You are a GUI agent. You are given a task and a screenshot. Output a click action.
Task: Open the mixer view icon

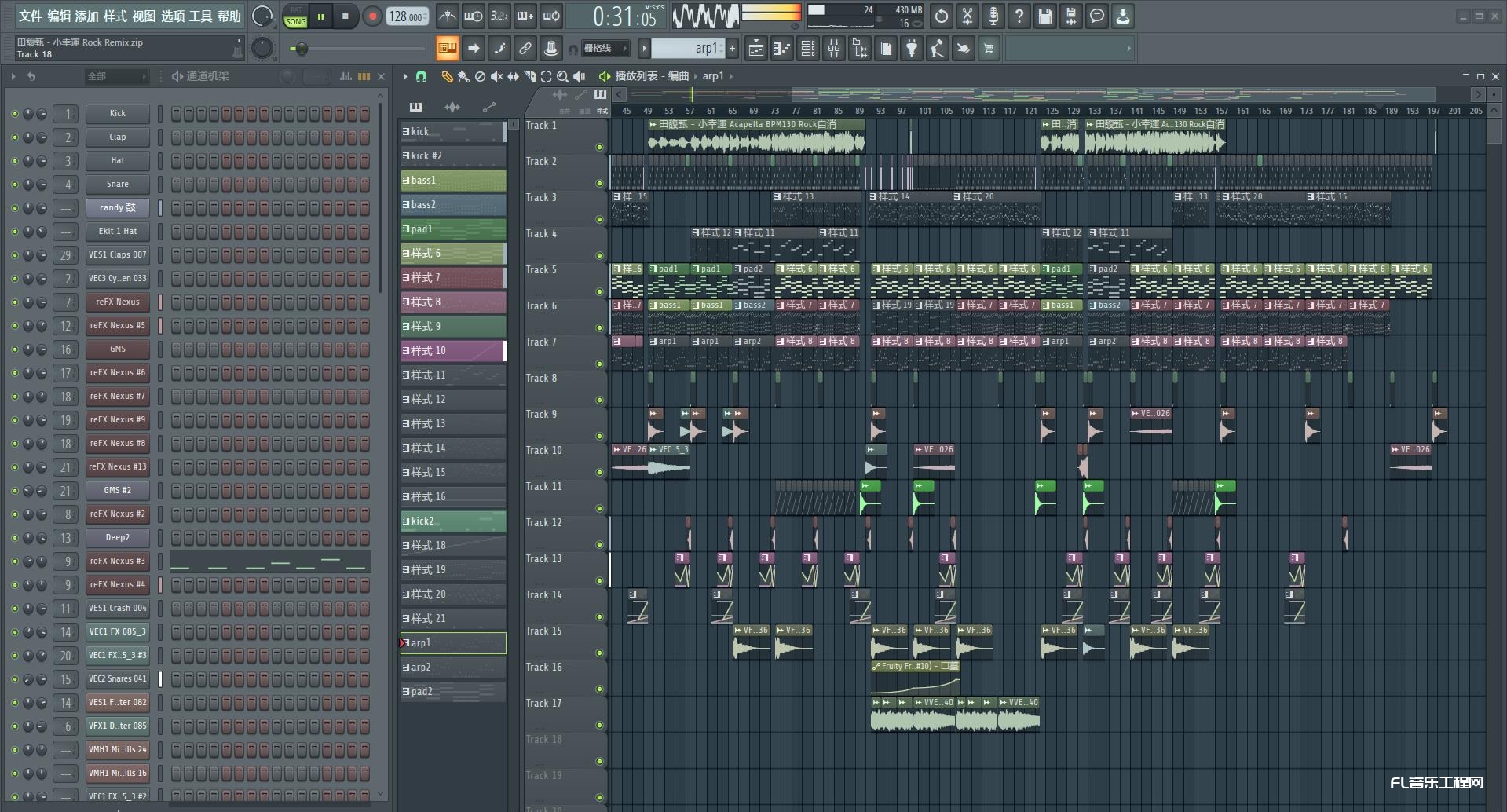tap(834, 49)
